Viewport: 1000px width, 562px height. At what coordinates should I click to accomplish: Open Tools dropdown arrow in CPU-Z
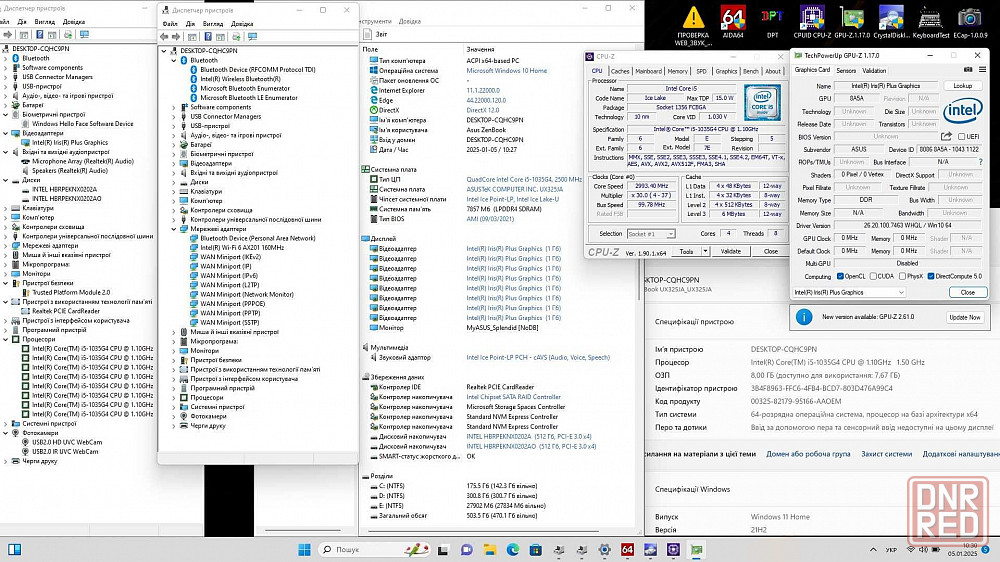click(x=705, y=251)
